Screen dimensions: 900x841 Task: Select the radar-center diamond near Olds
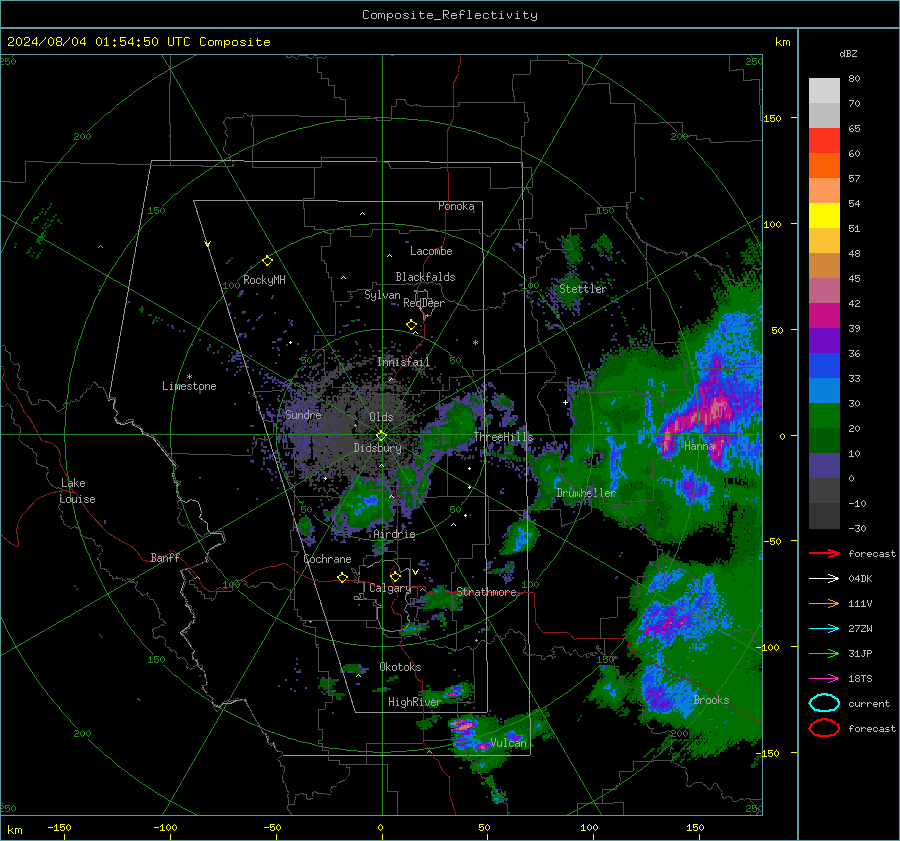pyautogui.click(x=381, y=436)
